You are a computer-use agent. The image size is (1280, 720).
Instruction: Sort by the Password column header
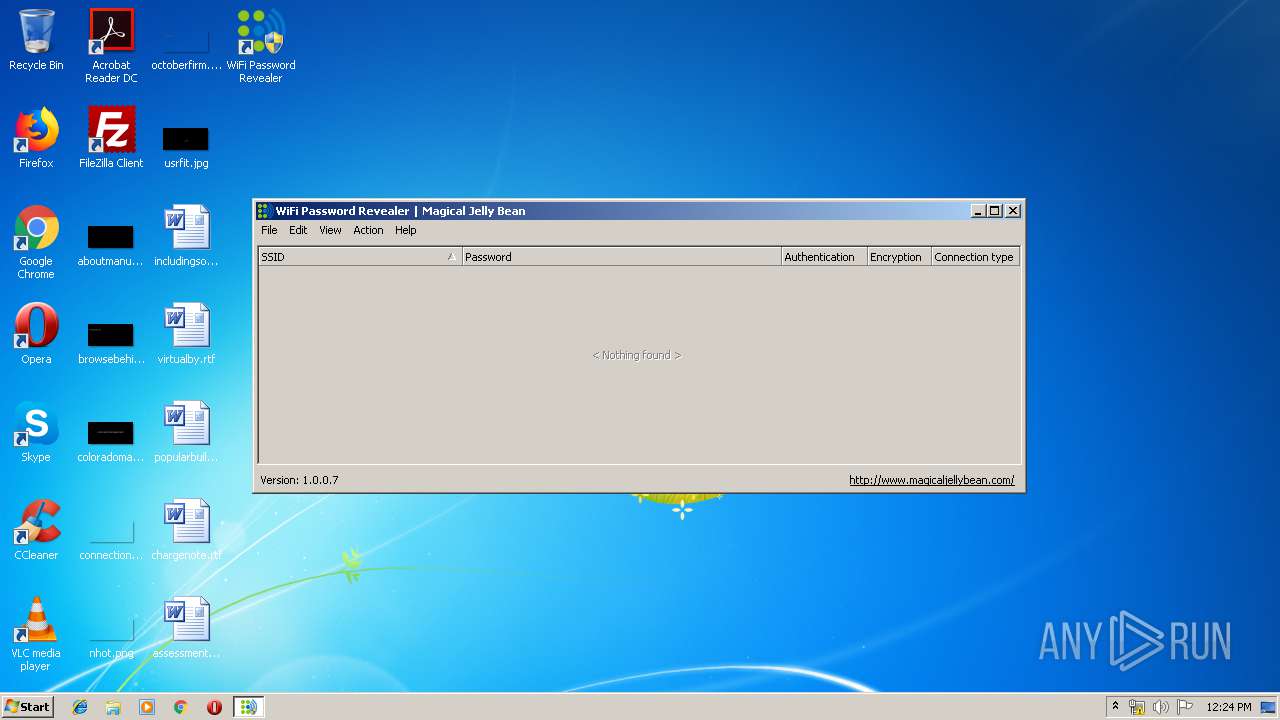621,257
